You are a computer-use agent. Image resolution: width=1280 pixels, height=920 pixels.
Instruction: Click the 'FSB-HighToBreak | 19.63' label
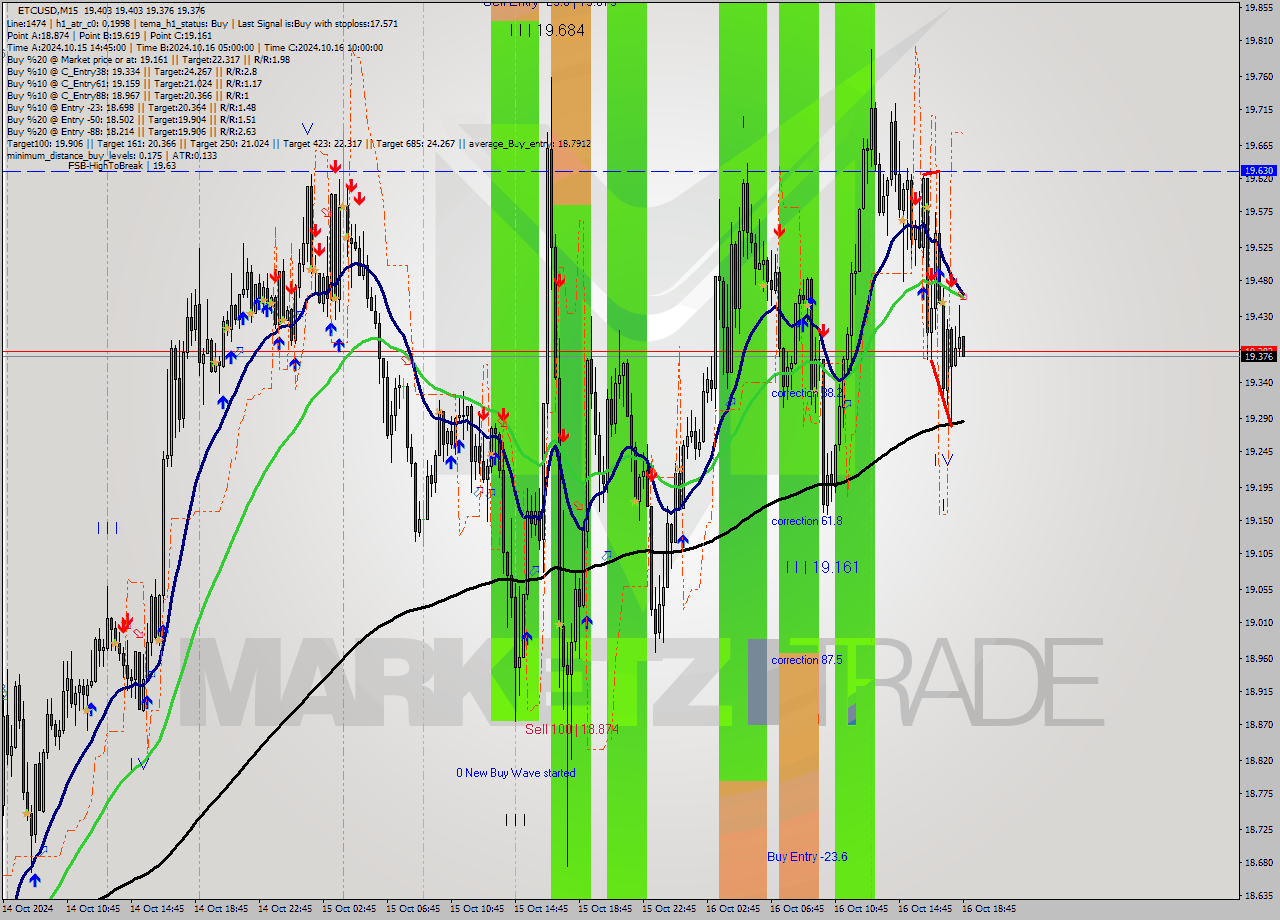pyautogui.click(x=122, y=166)
